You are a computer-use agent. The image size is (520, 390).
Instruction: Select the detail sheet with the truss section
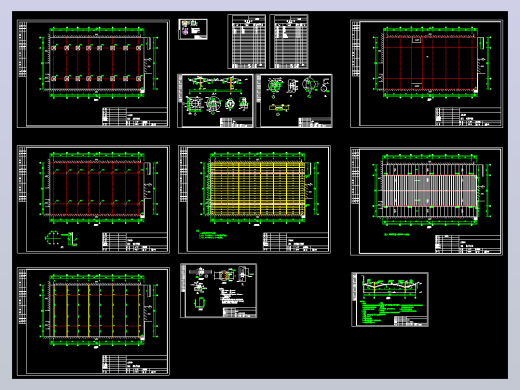point(215,101)
